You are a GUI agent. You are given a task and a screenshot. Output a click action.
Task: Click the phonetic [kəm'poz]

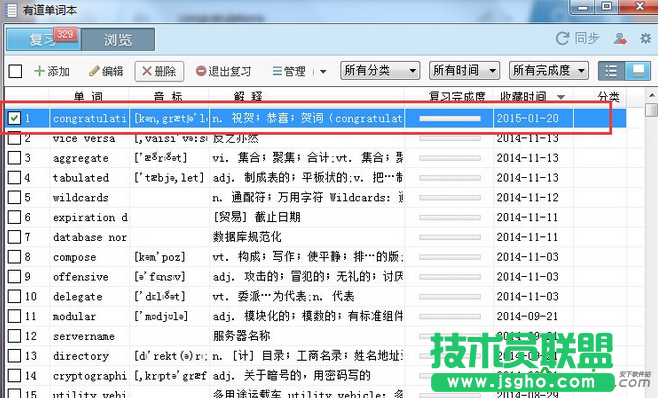(159, 257)
